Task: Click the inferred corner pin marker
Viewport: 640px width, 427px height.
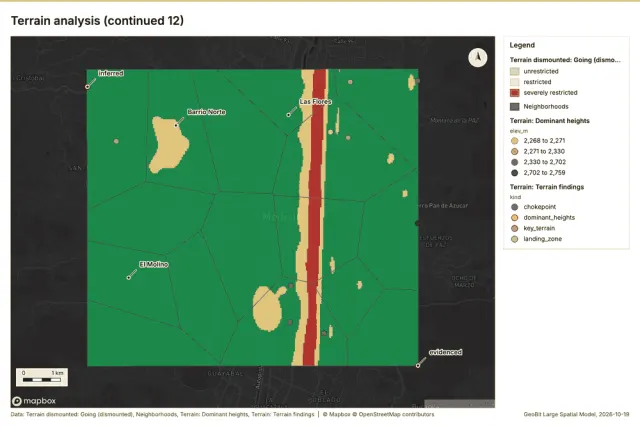Action: tap(87, 87)
